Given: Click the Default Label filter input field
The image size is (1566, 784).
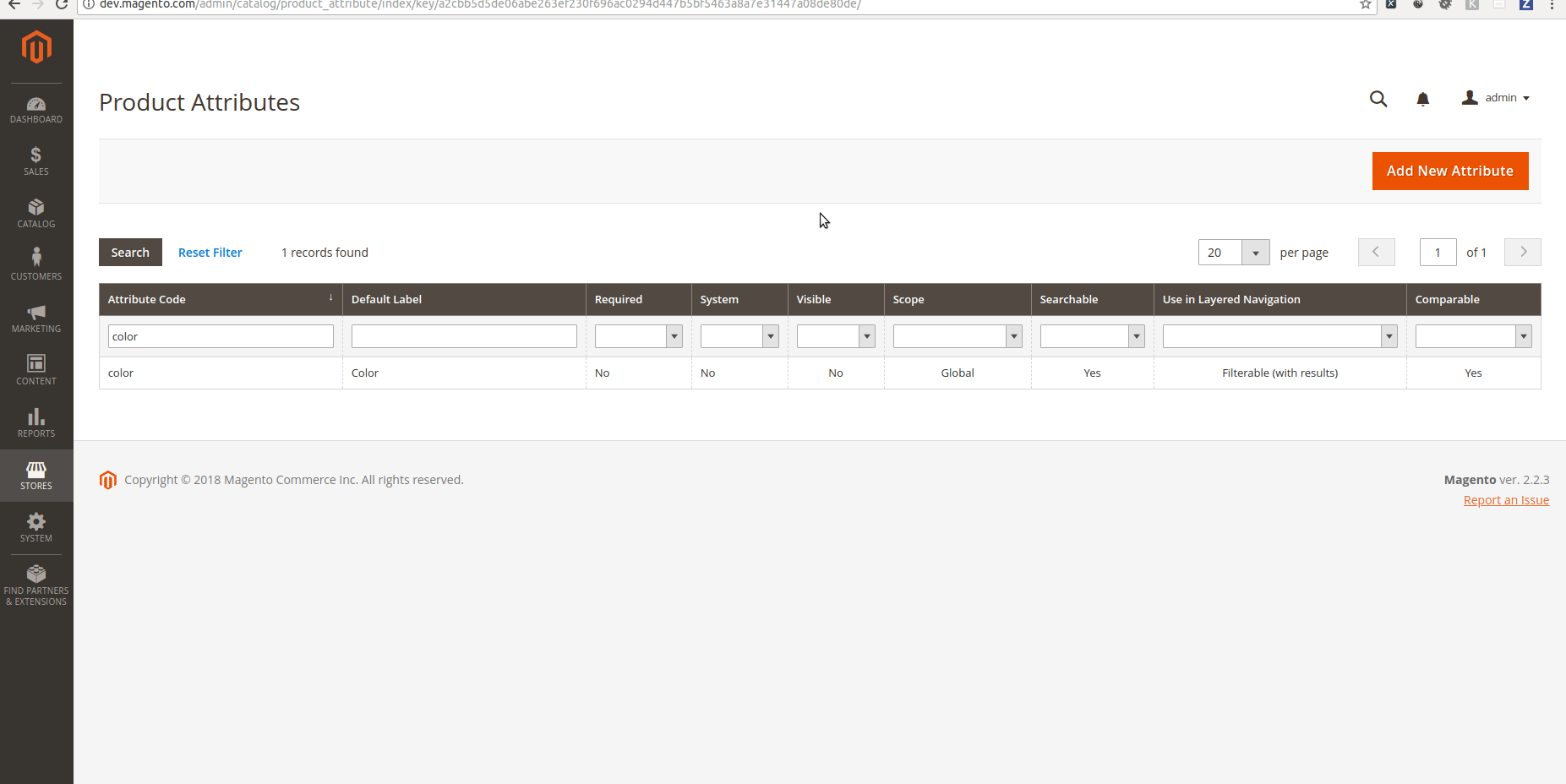Looking at the screenshot, I should [463, 335].
